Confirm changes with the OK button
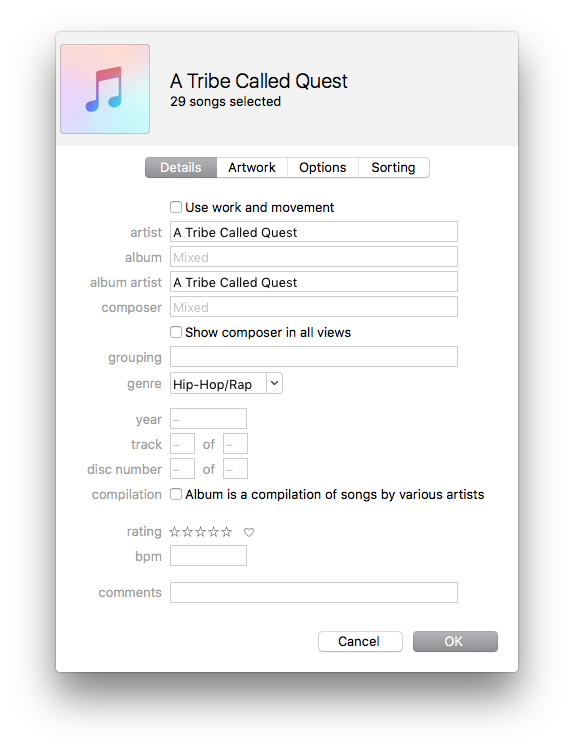The height and width of the screenshot is (752, 574). pyautogui.click(x=455, y=641)
